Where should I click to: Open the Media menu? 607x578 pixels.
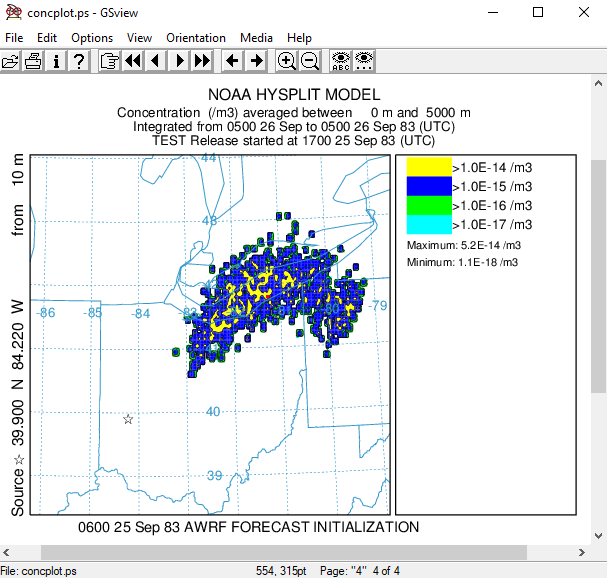point(256,38)
